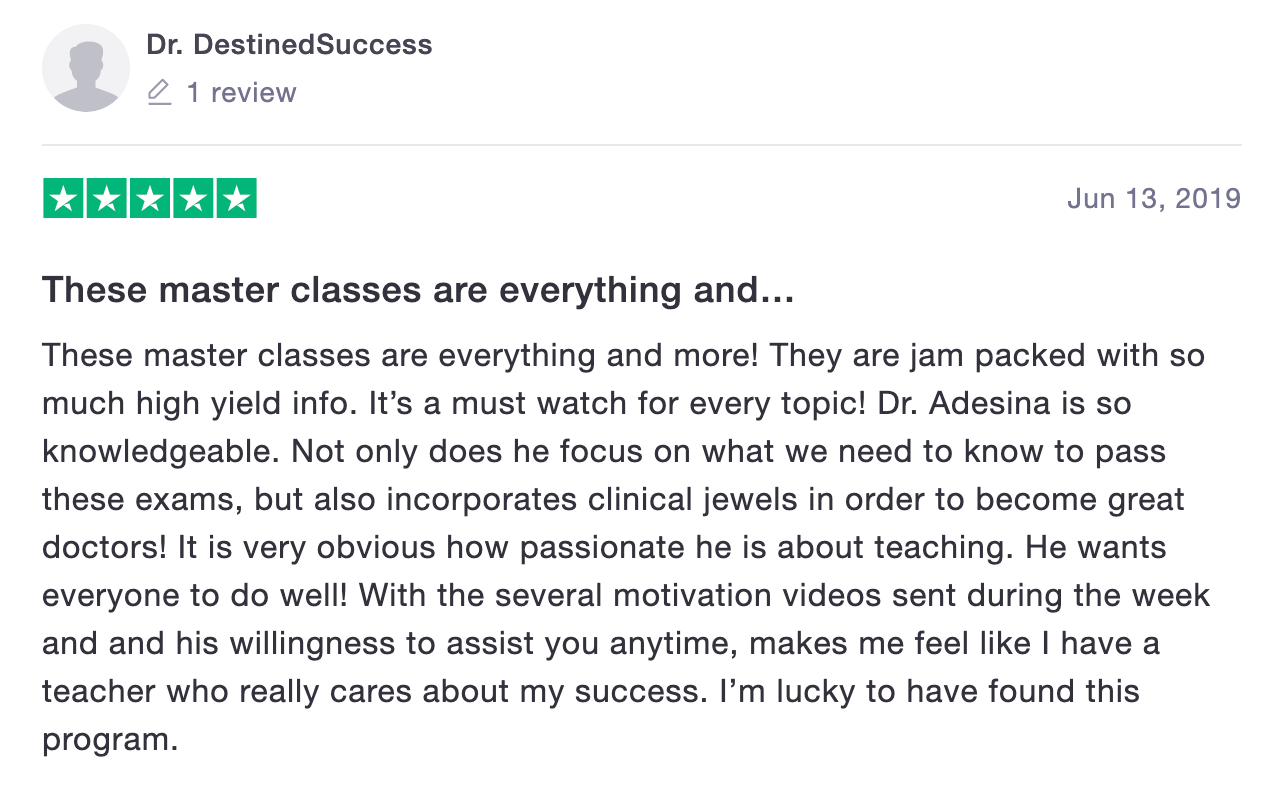Click the word "knowledgeable" in the review
This screenshot has height=790, width=1280.
161,451
